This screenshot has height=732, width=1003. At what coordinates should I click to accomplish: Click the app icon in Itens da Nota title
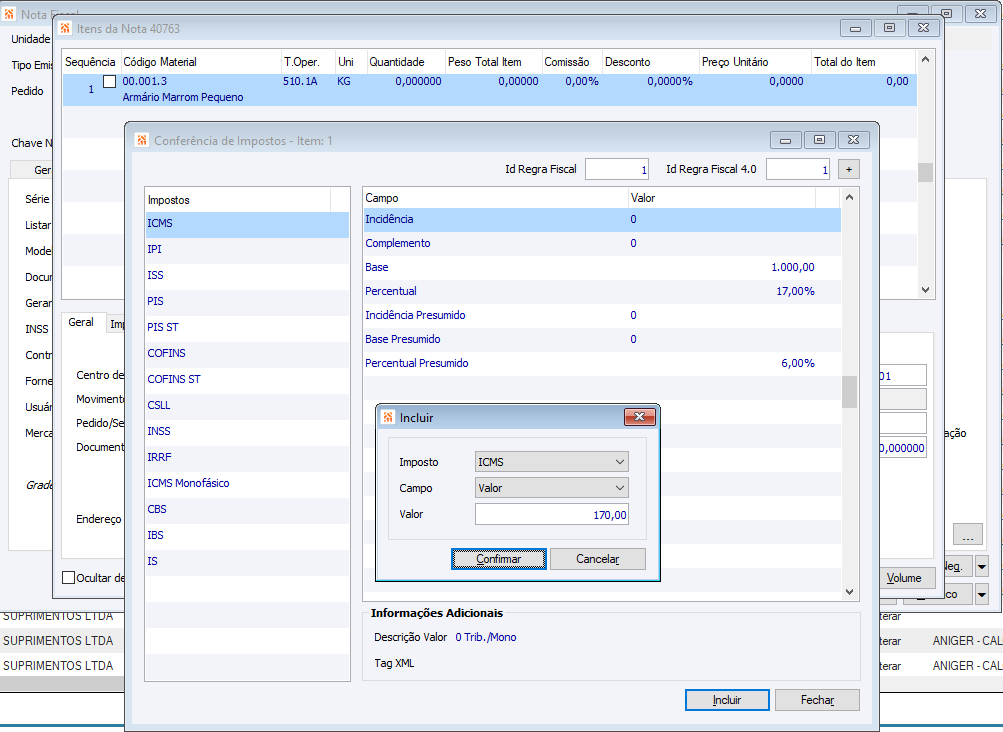65,28
